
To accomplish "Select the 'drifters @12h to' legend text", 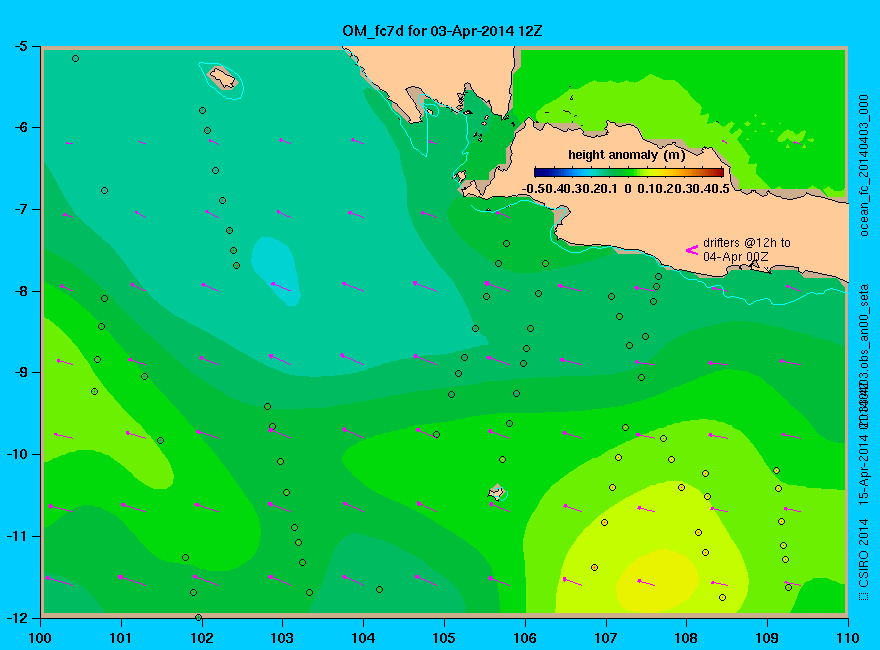I will [x=746, y=242].
